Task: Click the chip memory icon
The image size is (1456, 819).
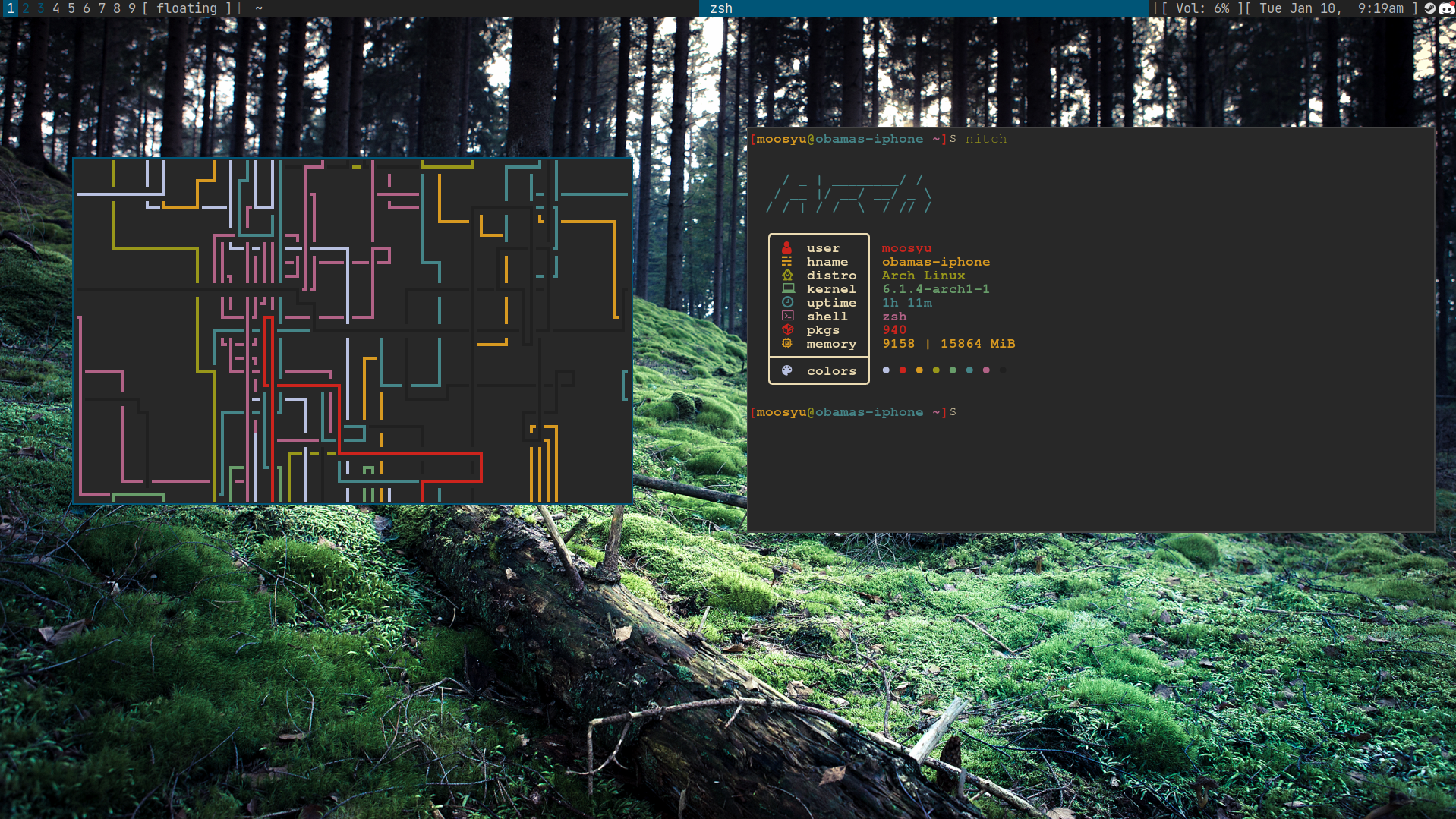Action: (787, 344)
